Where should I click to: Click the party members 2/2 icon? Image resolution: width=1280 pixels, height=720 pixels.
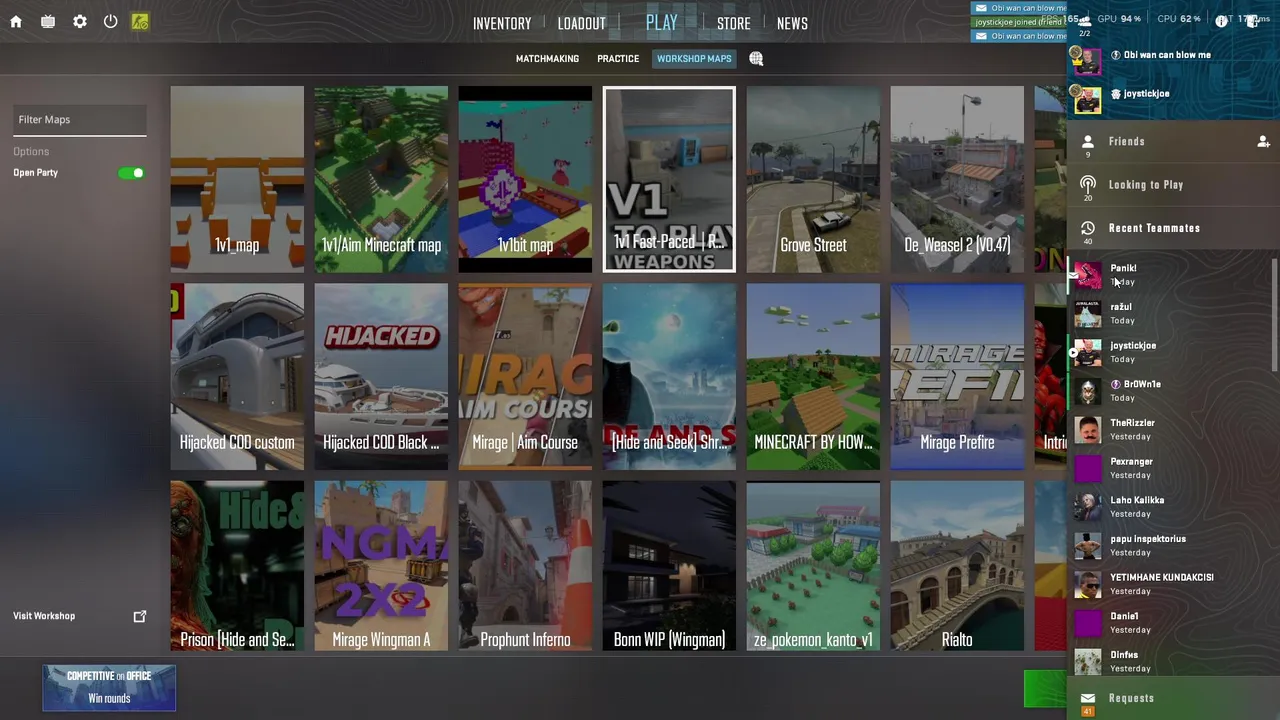pos(1085,24)
